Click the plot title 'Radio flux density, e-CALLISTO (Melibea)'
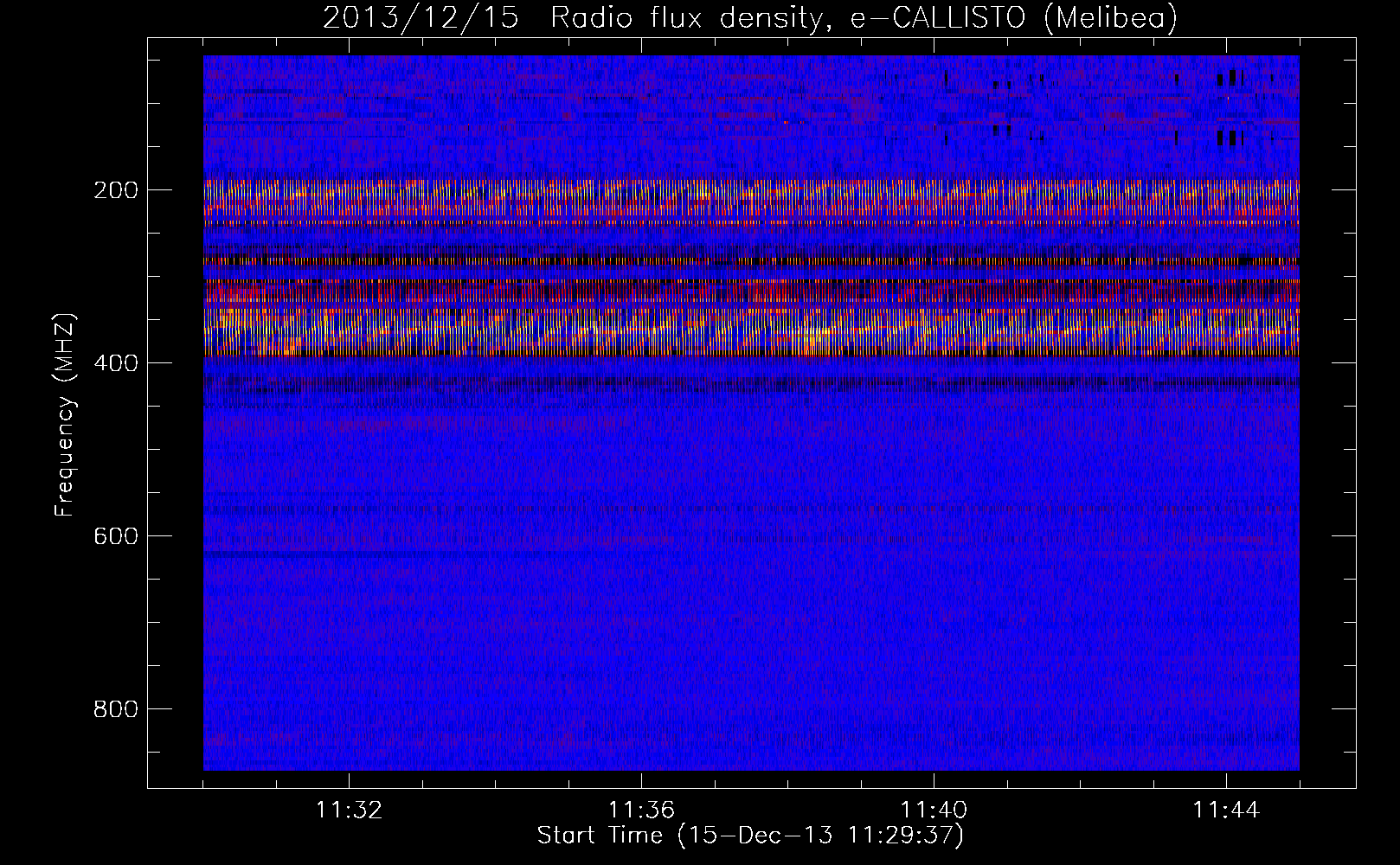The width and height of the screenshot is (1400, 865). 864,17
